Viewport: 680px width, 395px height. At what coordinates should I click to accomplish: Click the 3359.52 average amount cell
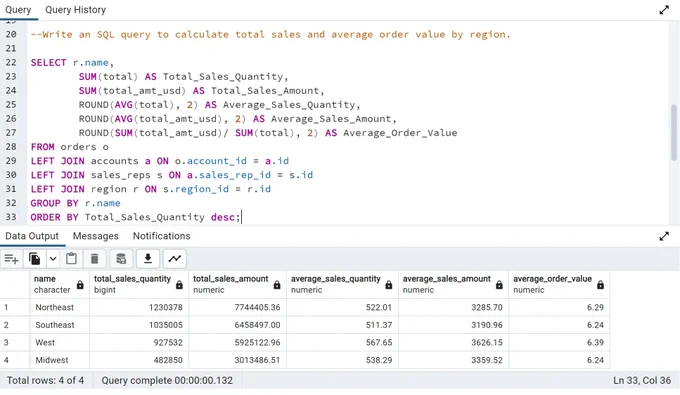(x=454, y=360)
